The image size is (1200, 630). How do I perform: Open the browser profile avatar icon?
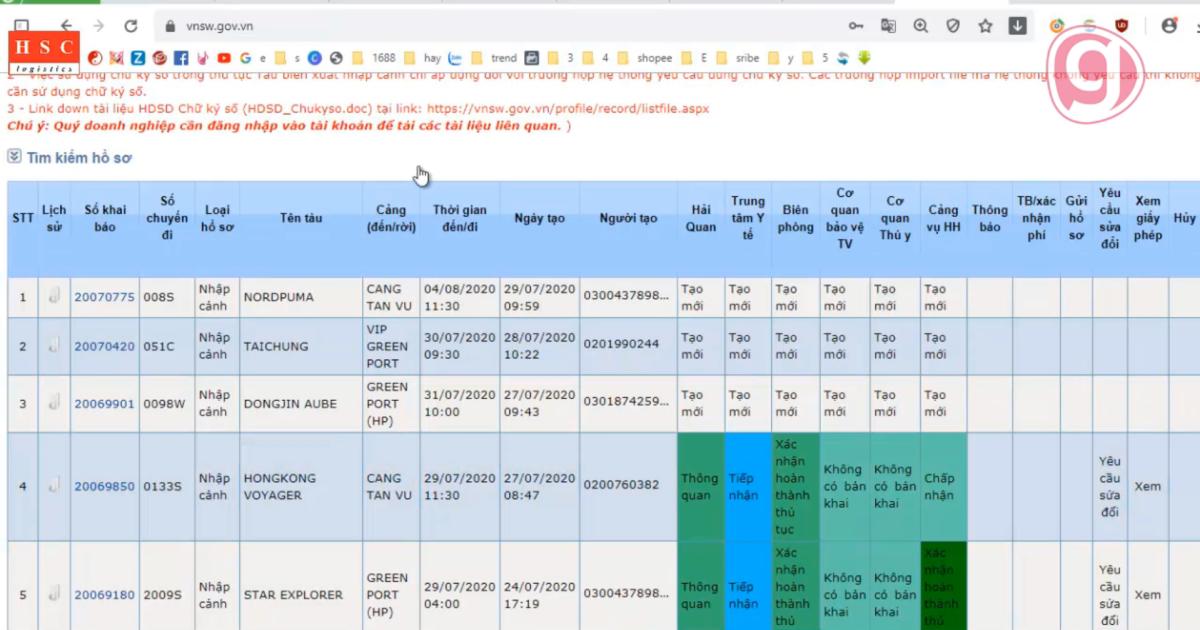pyautogui.click(x=1166, y=25)
